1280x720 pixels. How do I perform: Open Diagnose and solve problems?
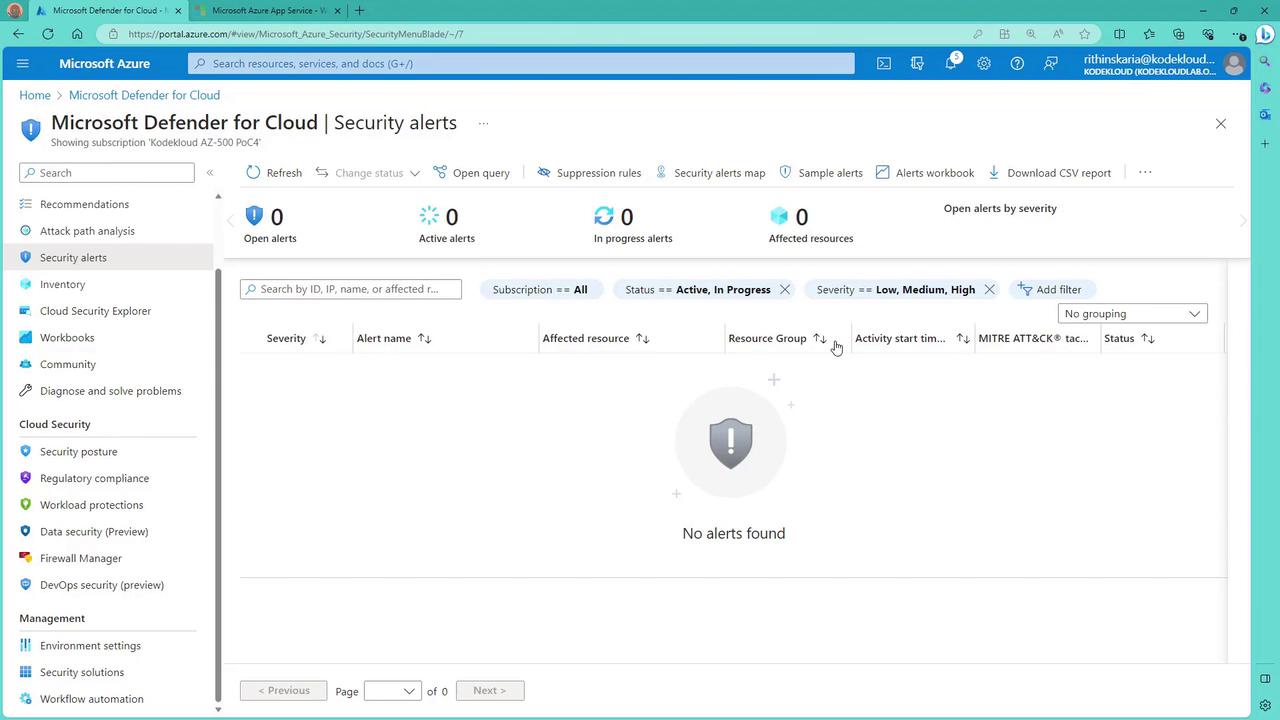pos(108,391)
